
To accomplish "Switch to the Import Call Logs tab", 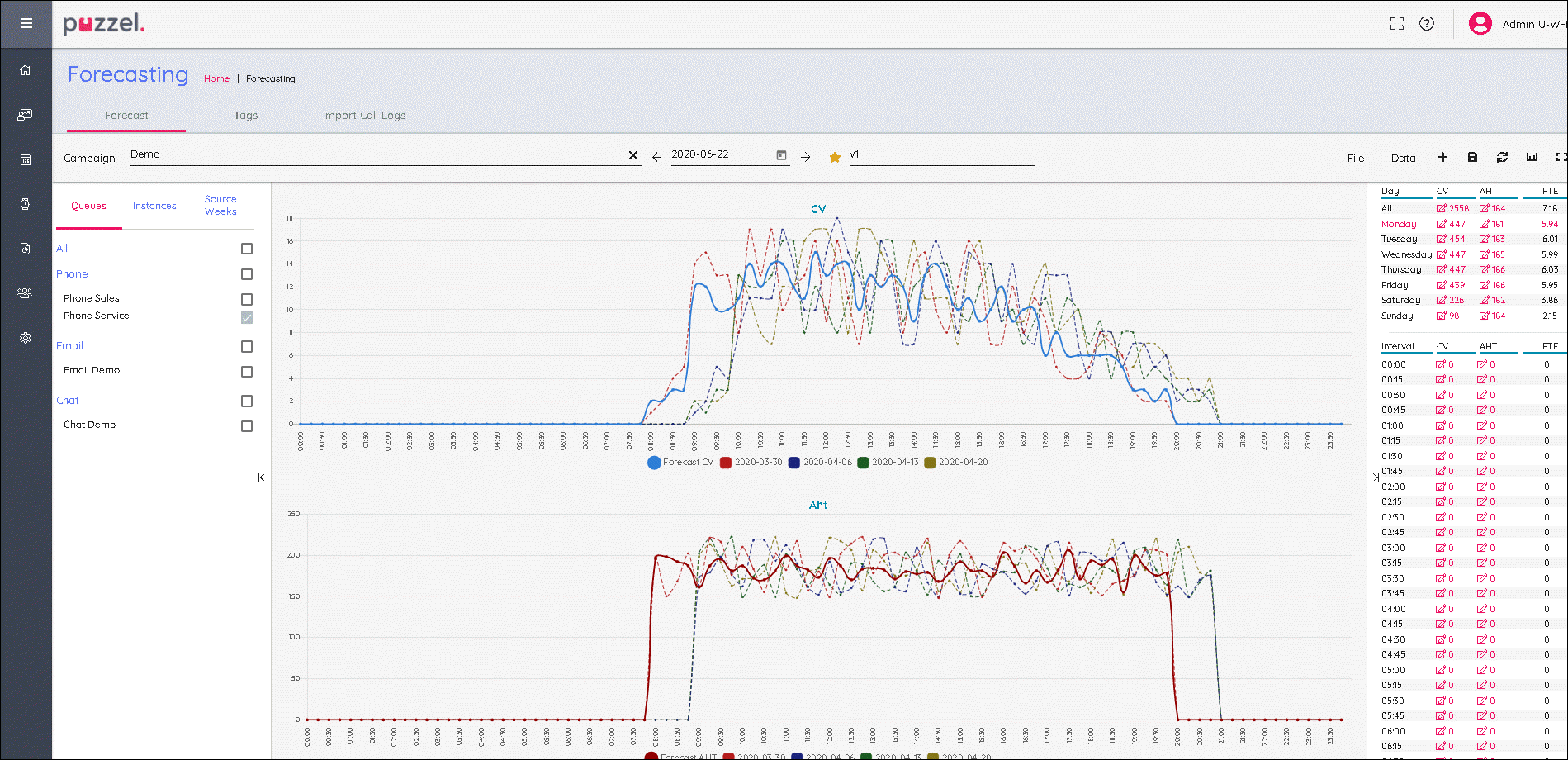I will pos(363,116).
